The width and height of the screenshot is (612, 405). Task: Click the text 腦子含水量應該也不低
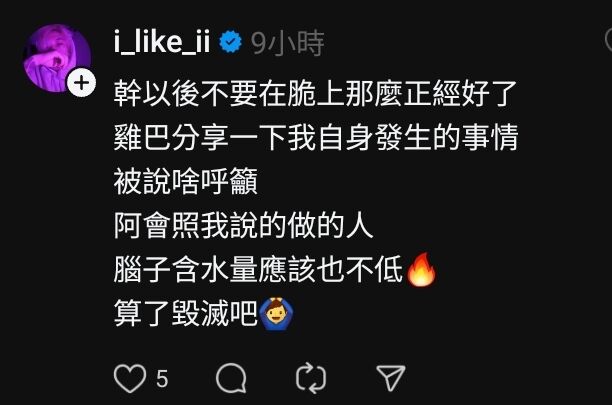(x=258, y=270)
